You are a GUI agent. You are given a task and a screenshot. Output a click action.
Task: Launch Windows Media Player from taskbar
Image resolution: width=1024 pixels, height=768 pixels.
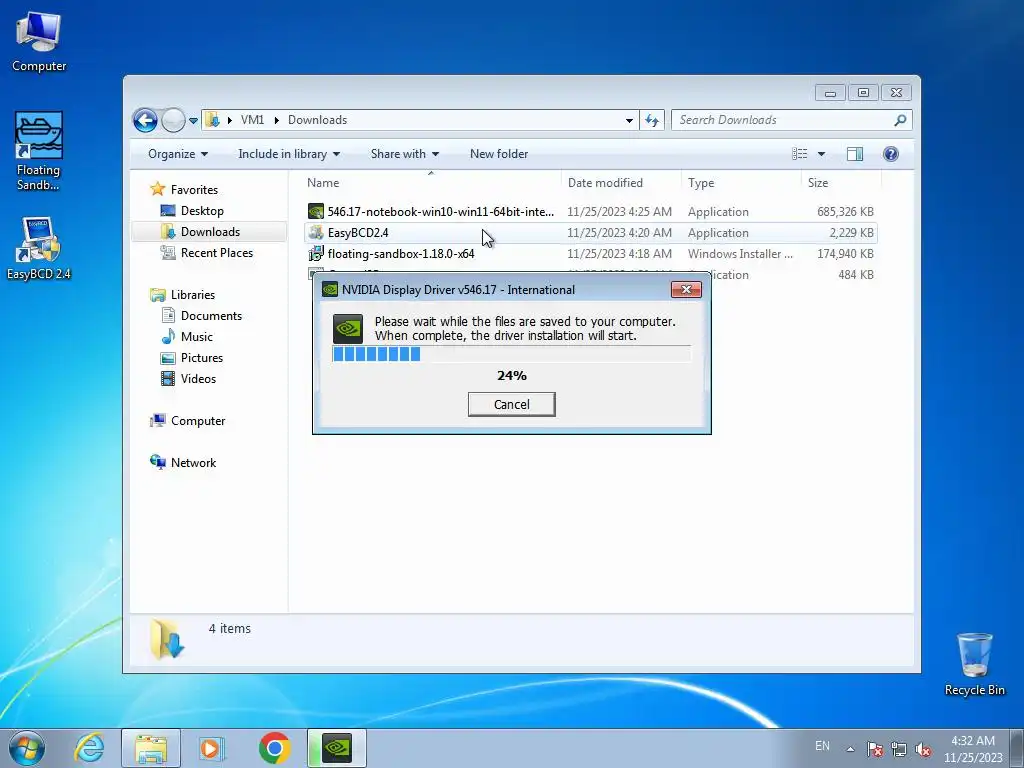[x=212, y=748]
